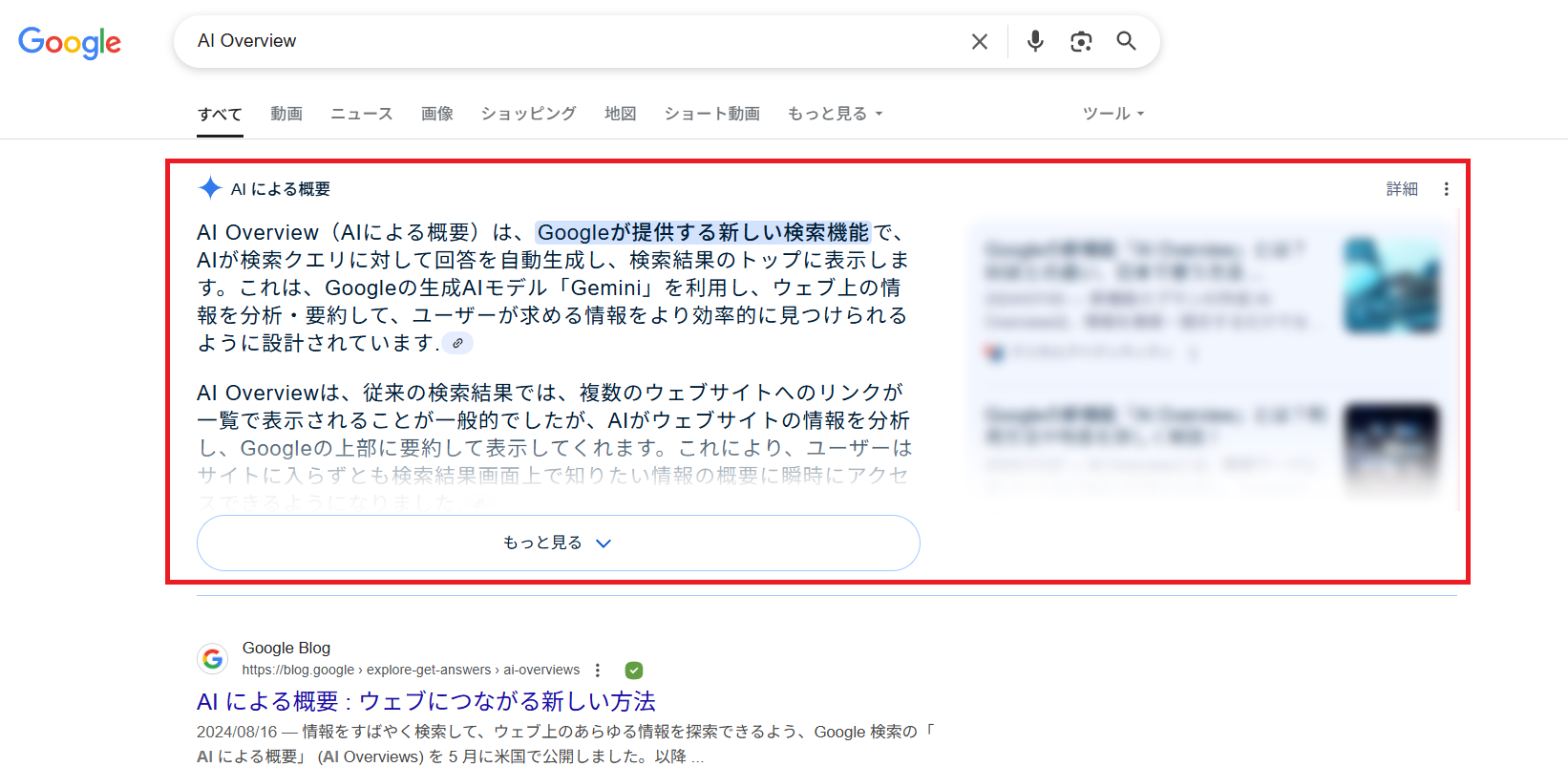
Task: Click the AI overview sparkle icon
Action: (210, 188)
